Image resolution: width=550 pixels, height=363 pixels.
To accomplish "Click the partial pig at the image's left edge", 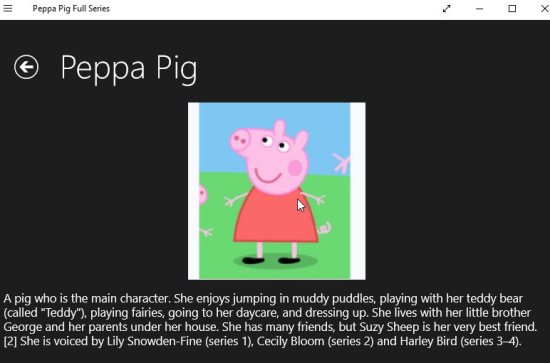I will coord(203,195).
